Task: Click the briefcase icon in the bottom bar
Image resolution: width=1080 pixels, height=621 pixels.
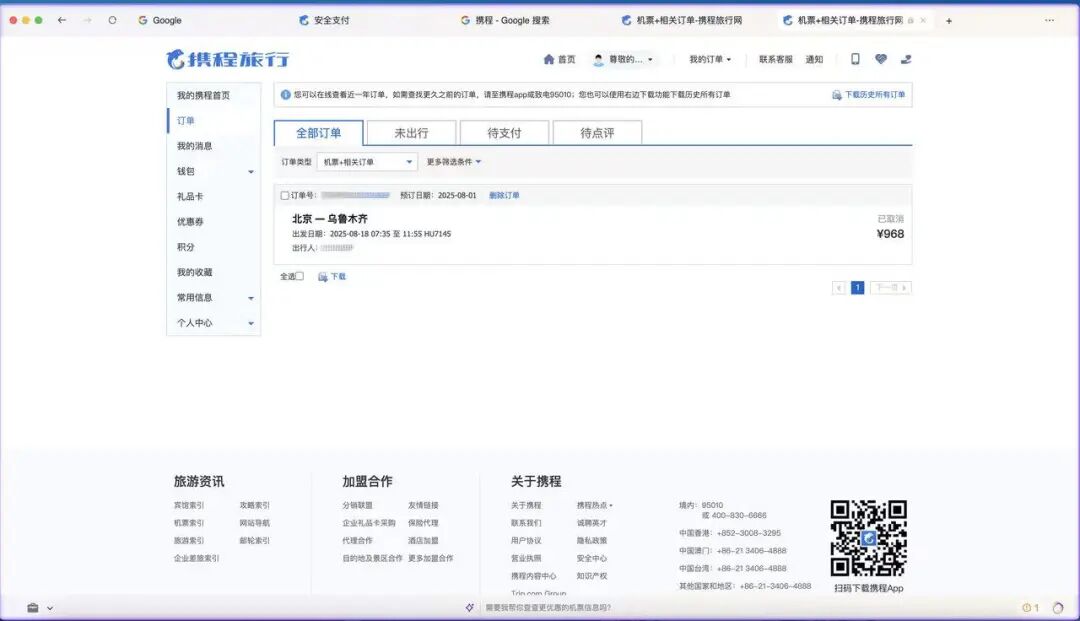Action: click(32, 608)
